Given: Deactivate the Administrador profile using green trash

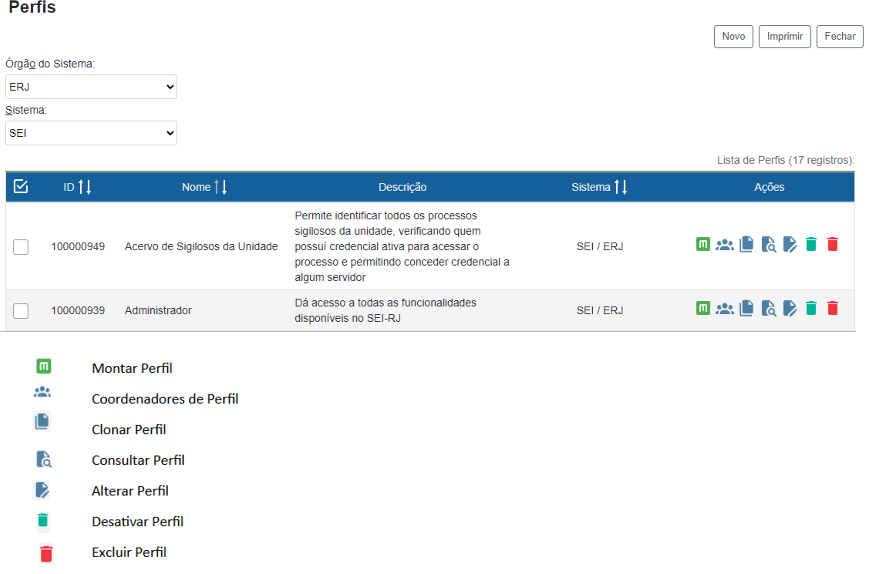Looking at the screenshot, I should pos(811,308).
